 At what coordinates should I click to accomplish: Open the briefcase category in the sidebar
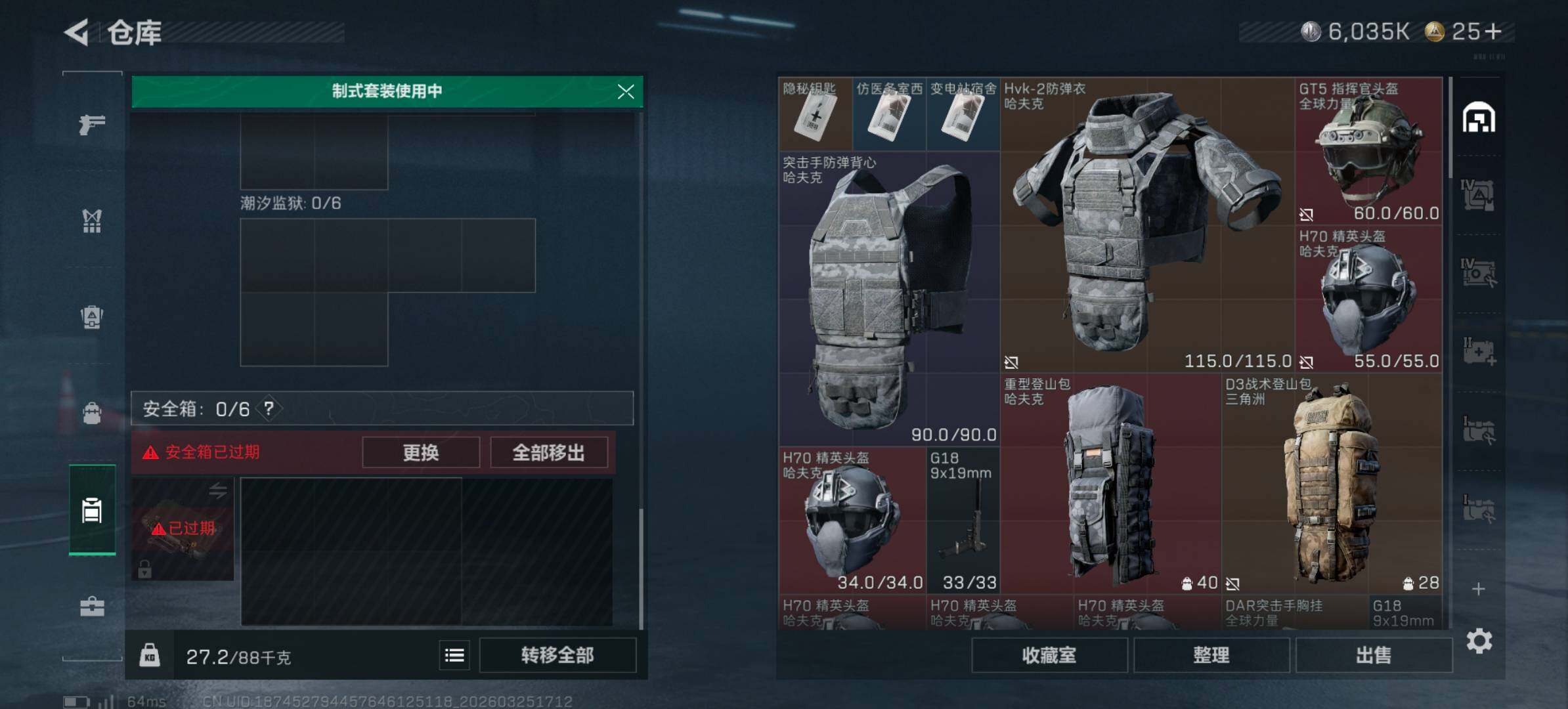tap(92, 607)
